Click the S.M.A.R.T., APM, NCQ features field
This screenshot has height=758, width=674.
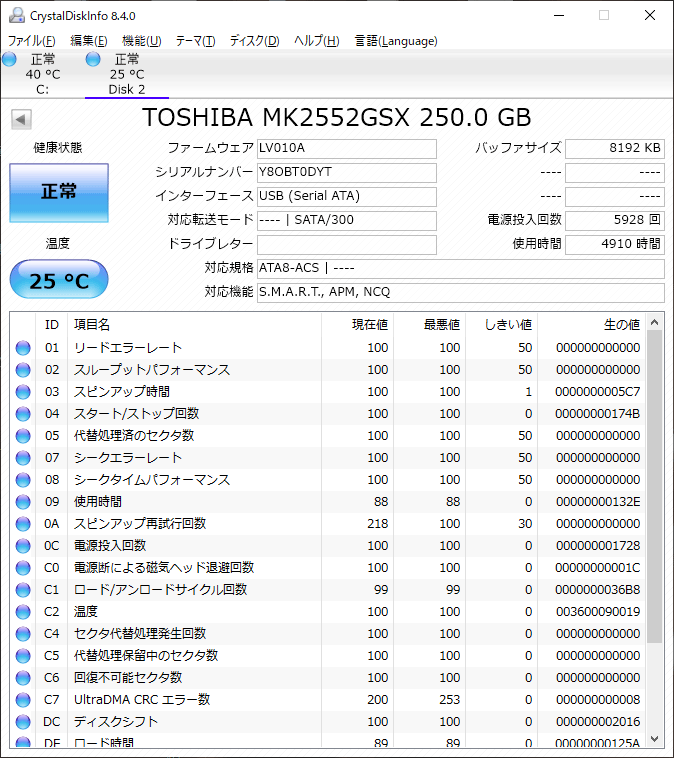tap(461, 292)
